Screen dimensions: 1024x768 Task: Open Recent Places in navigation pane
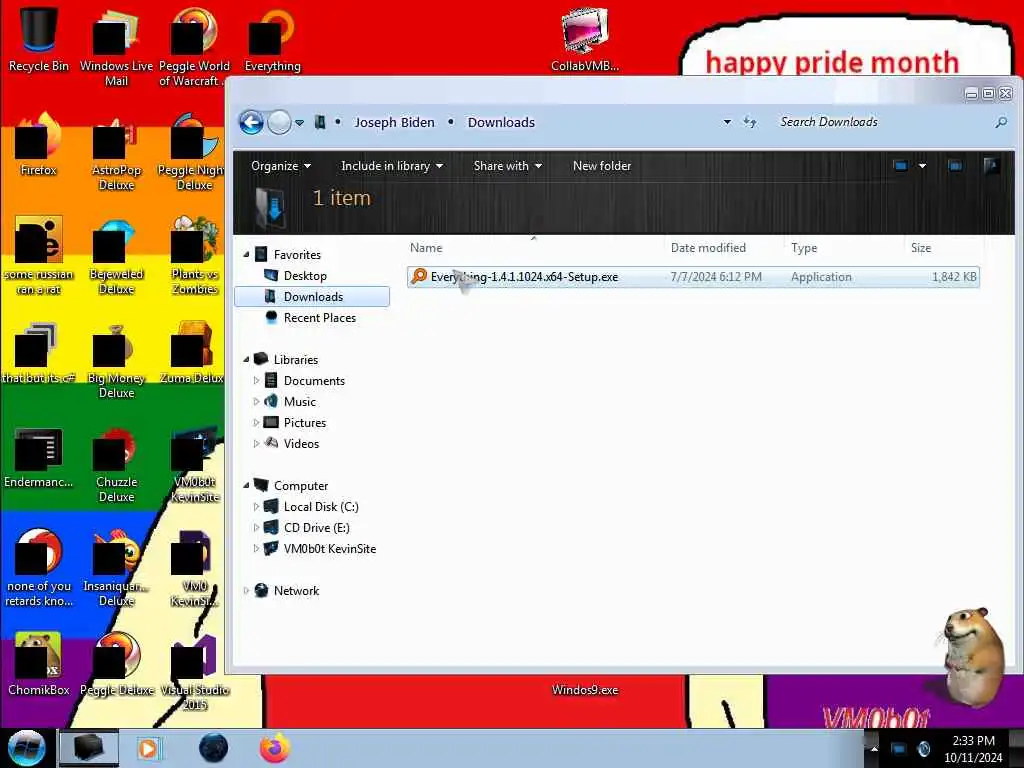tap(319, 318)
